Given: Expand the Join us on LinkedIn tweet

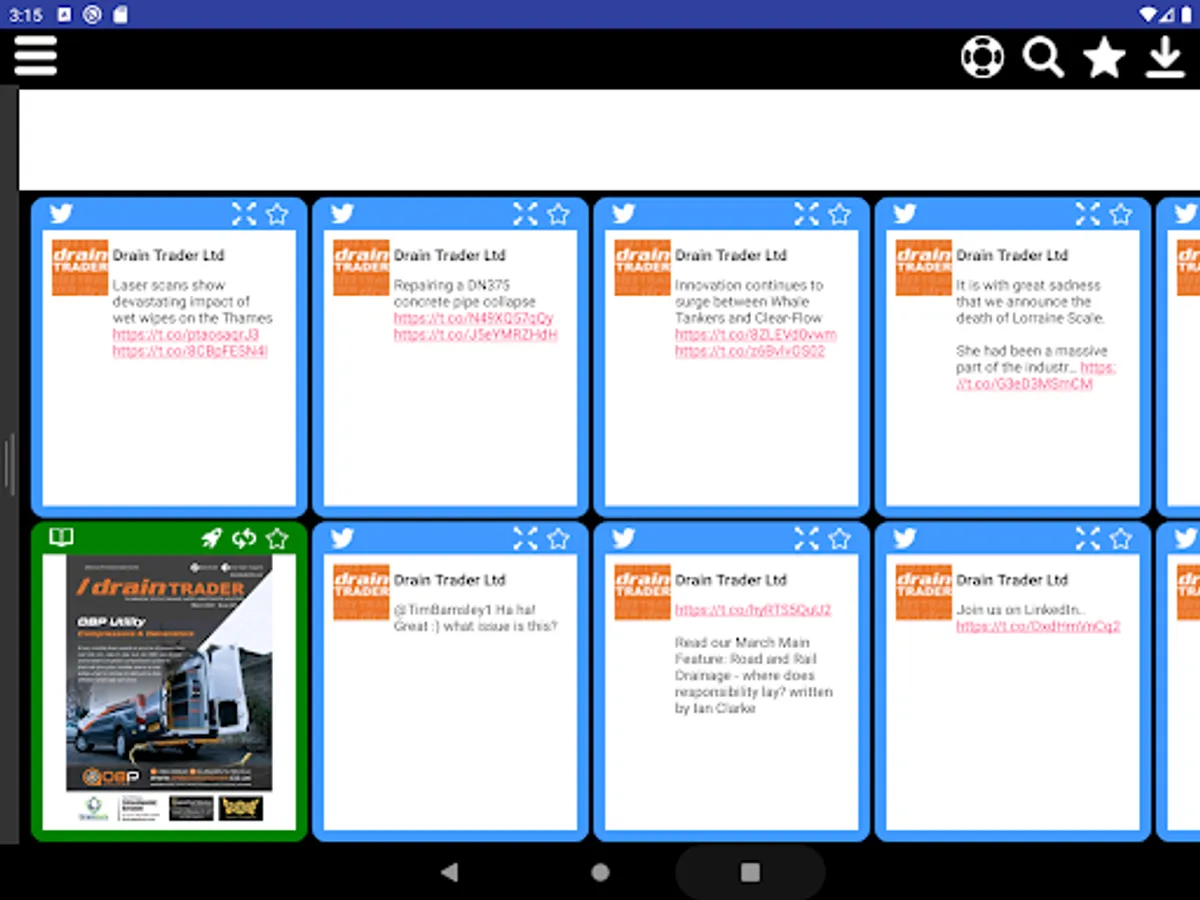Looking at the screenshot, I should (x=1087, y=538).
